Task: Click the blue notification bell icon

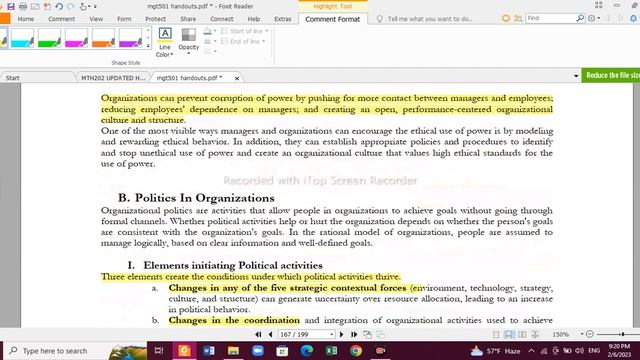Action: tap(633, 18)
